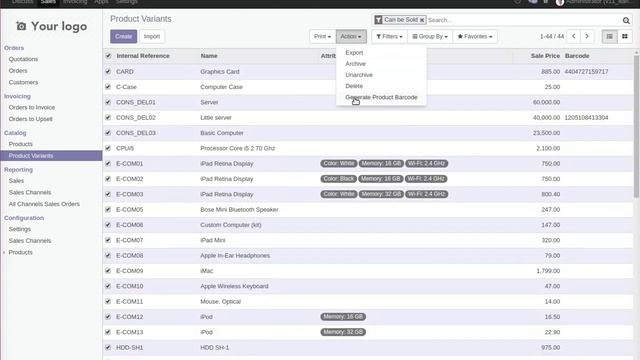640x360 pixels.
Task: Choose Delete from the Action menu
Action: click(354, 86)
